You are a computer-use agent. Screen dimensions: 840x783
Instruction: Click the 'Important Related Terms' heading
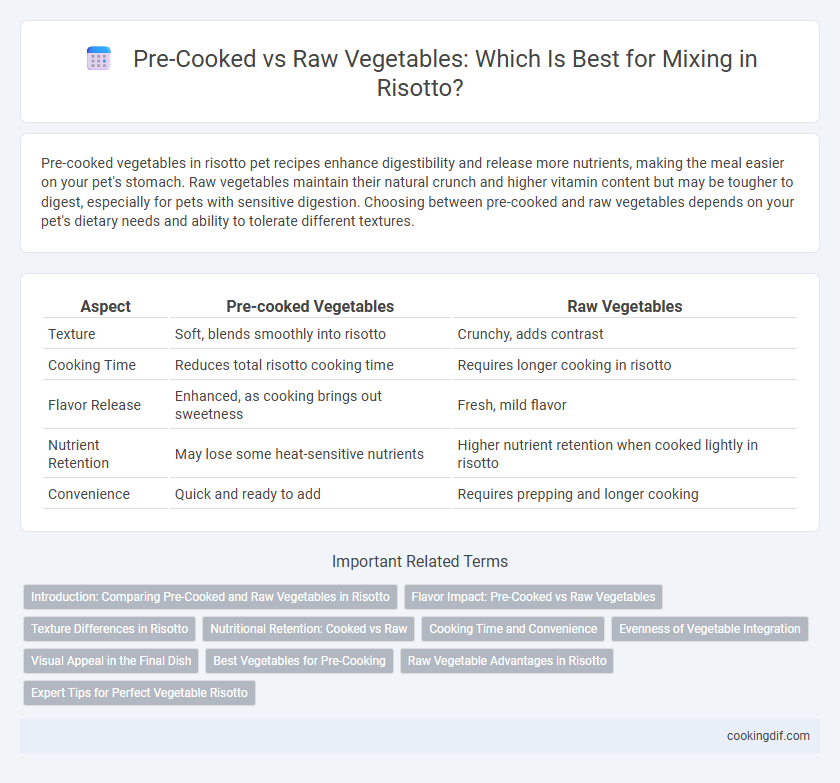coord(420,561)
